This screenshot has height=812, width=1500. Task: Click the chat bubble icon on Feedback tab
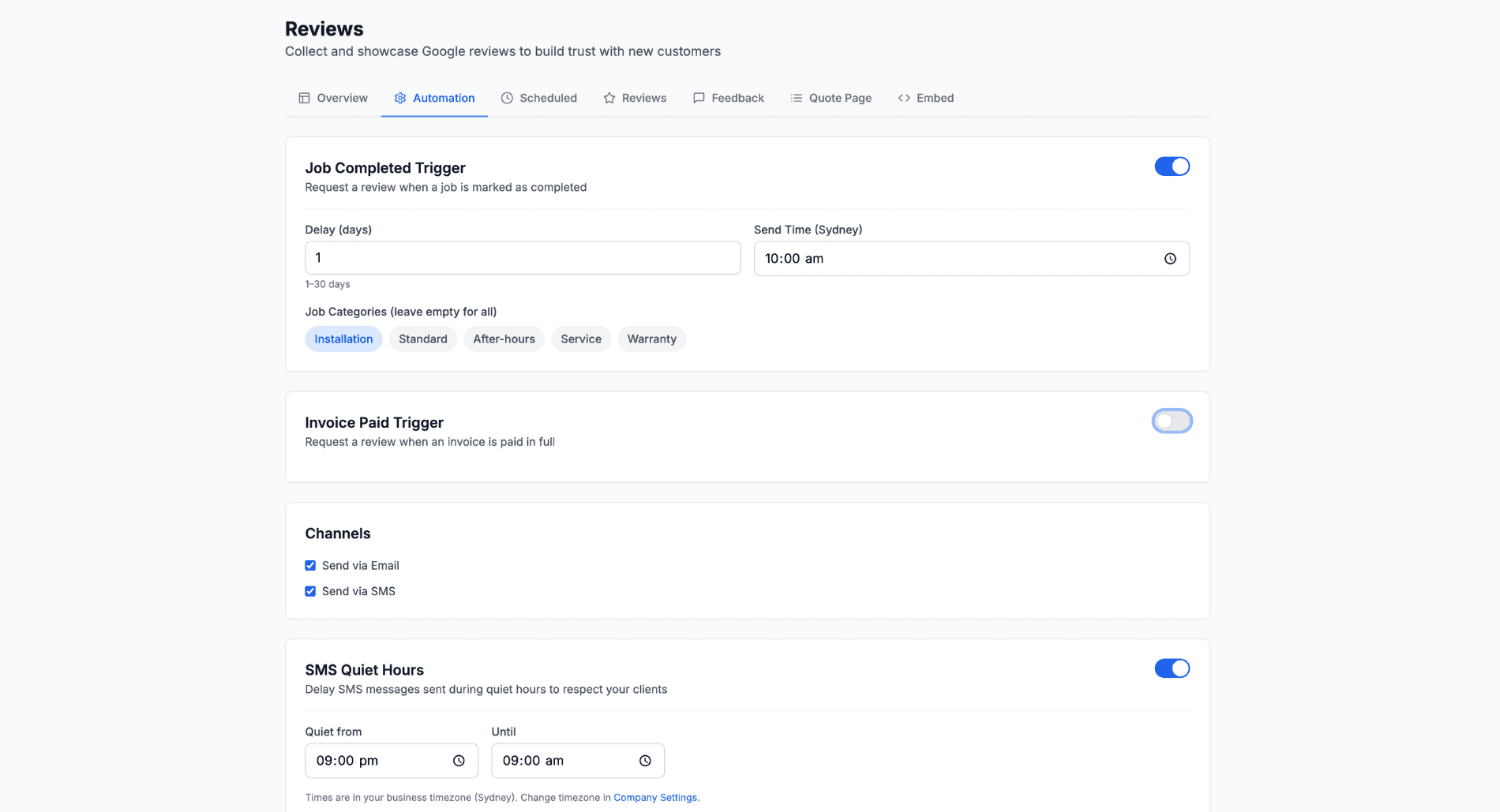pos(699,98)
